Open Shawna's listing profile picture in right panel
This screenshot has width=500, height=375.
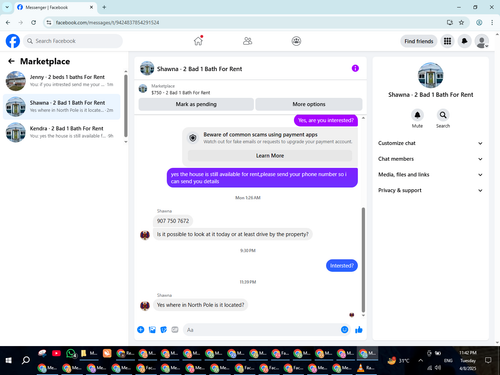pos(430,75)
